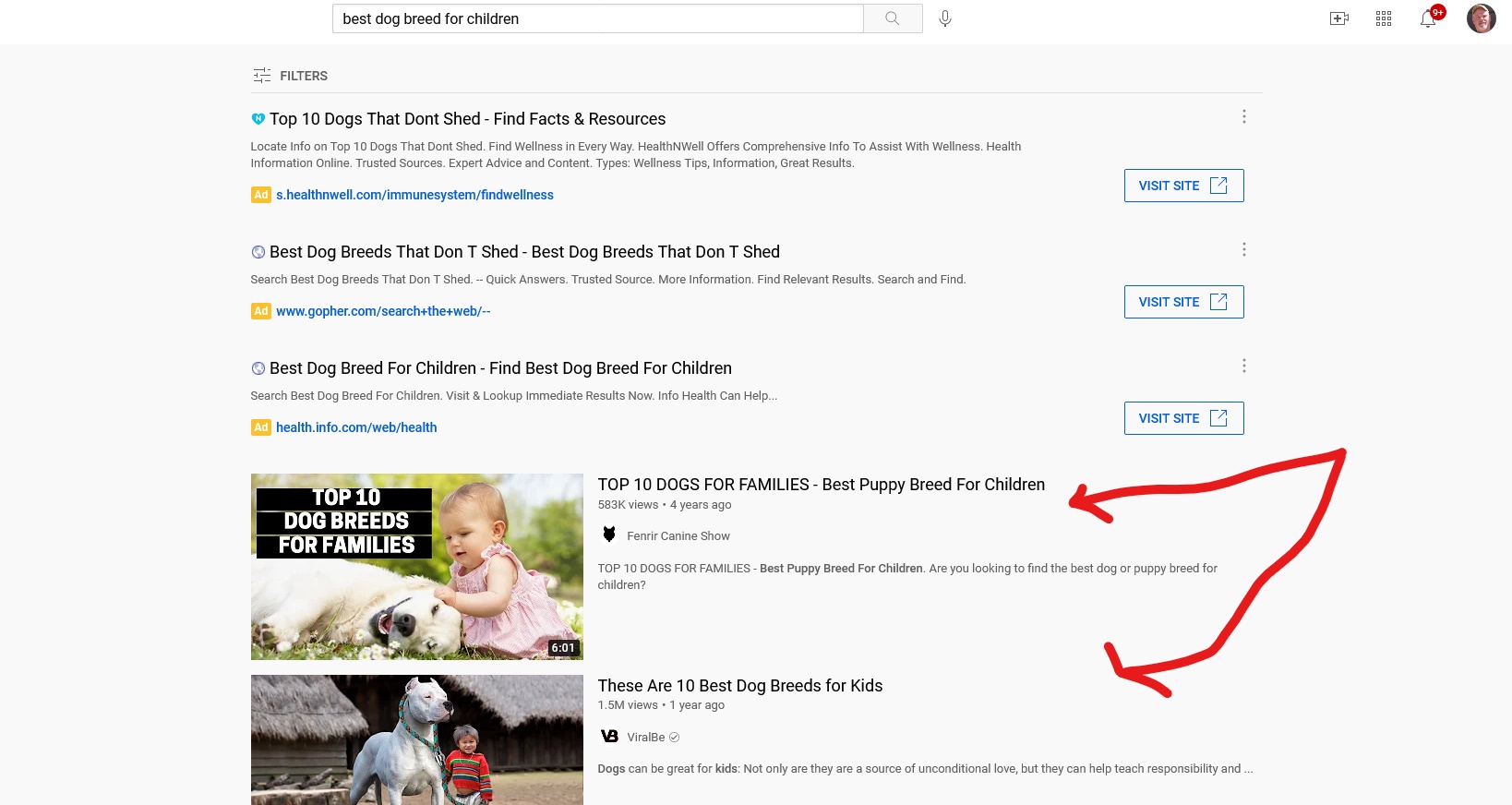Screen dimensions: 1512x805
Task: Click the 1.5M views text
Action: [x=628, y=705]
